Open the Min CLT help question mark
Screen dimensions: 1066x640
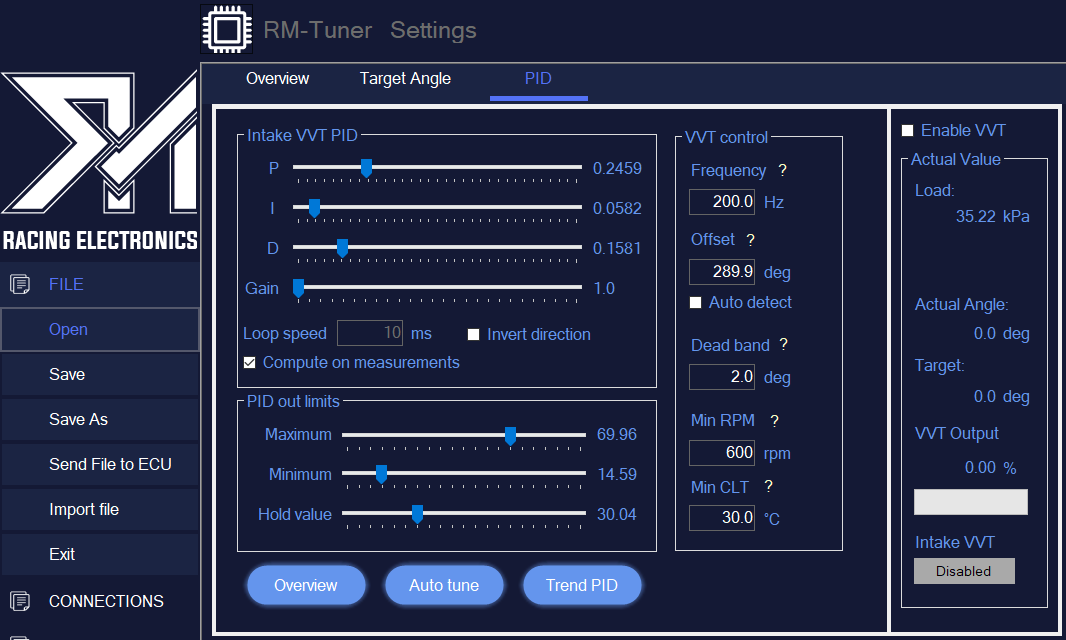[768, 487]
